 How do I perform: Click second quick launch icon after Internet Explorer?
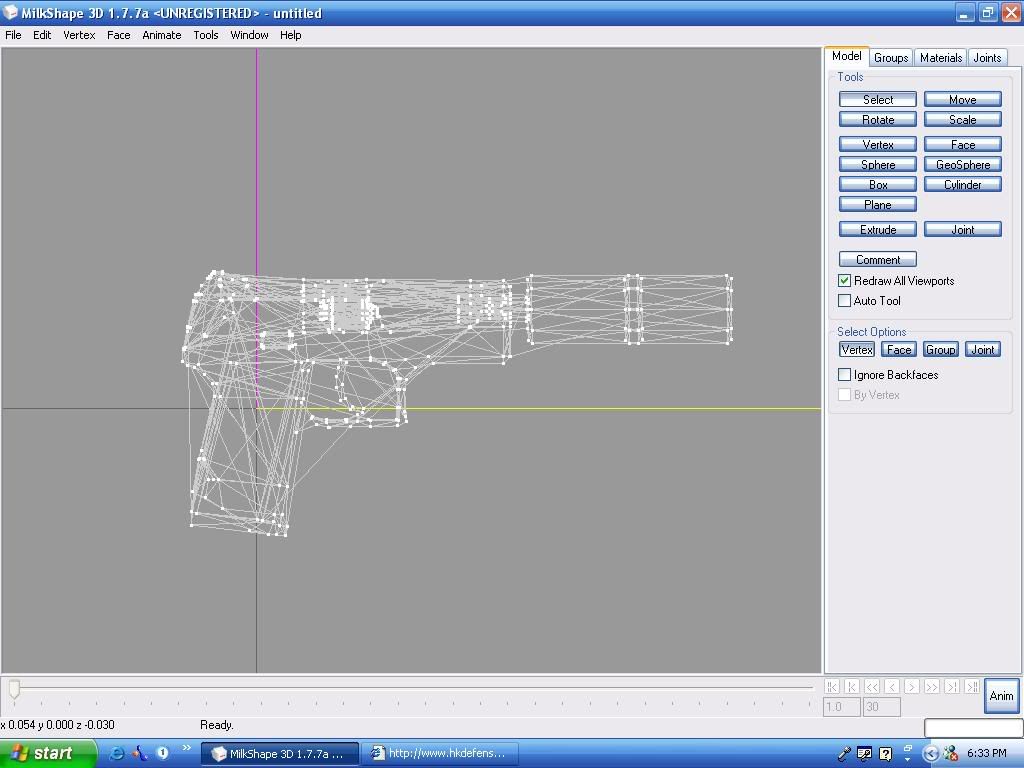pyautogui.click(x=140, y=753)
